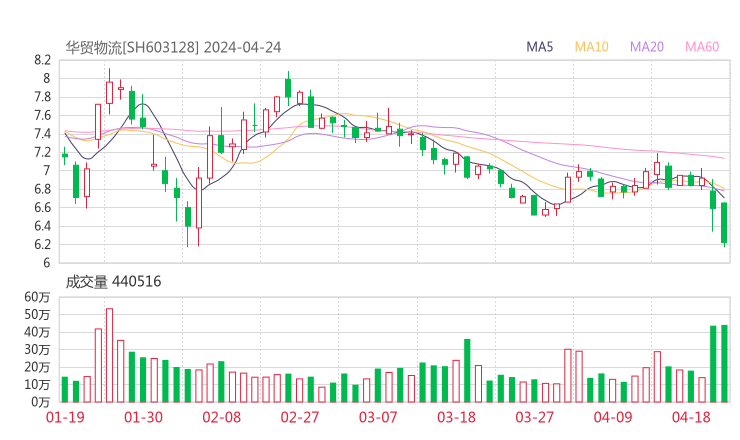The height and width of the screenshot is (440, 740).
Task: Click the MA10 legend label
Action: click(591, 47)
